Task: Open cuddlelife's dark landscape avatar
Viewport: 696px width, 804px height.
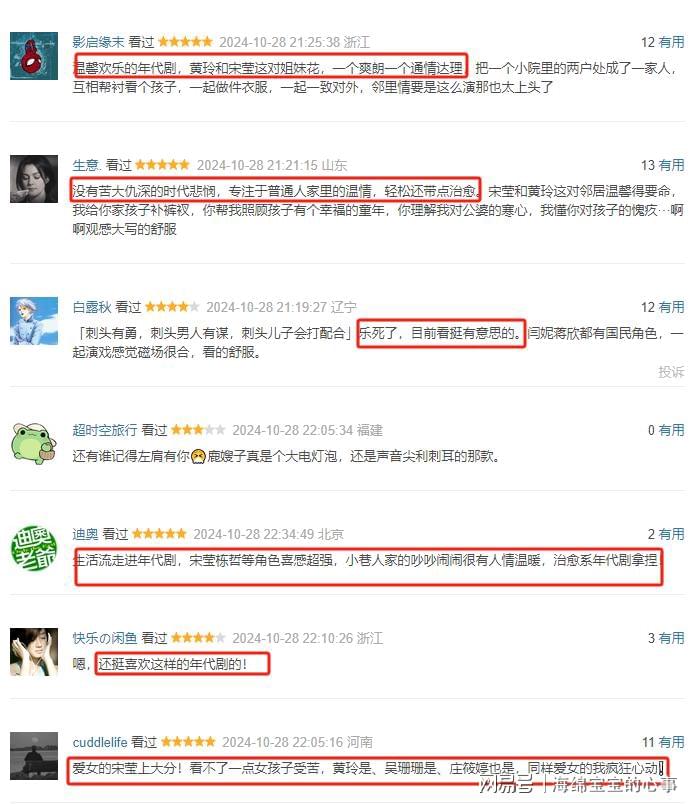Action: 34,756
